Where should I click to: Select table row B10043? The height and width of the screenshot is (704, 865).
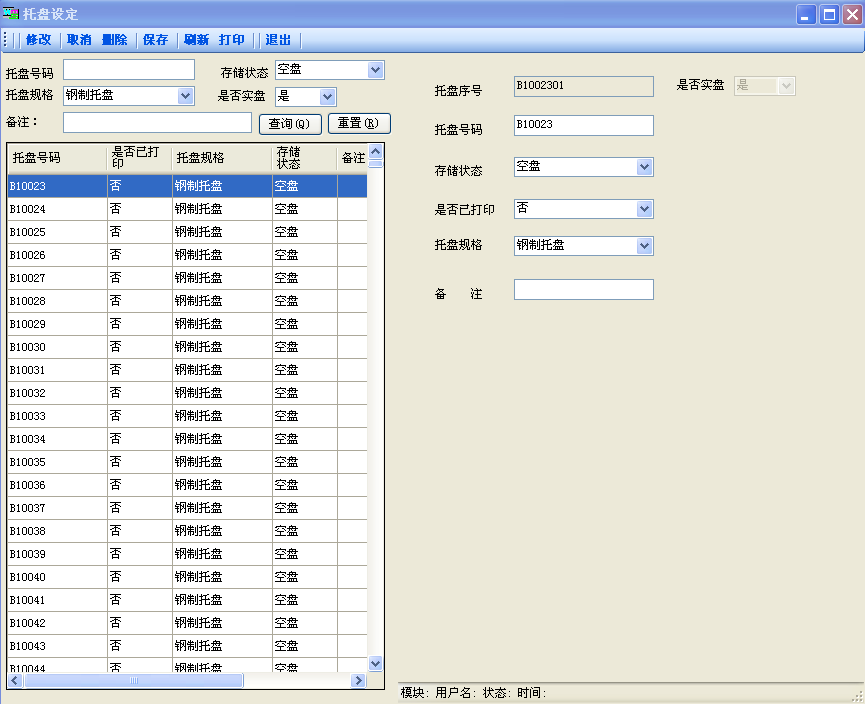188,646
